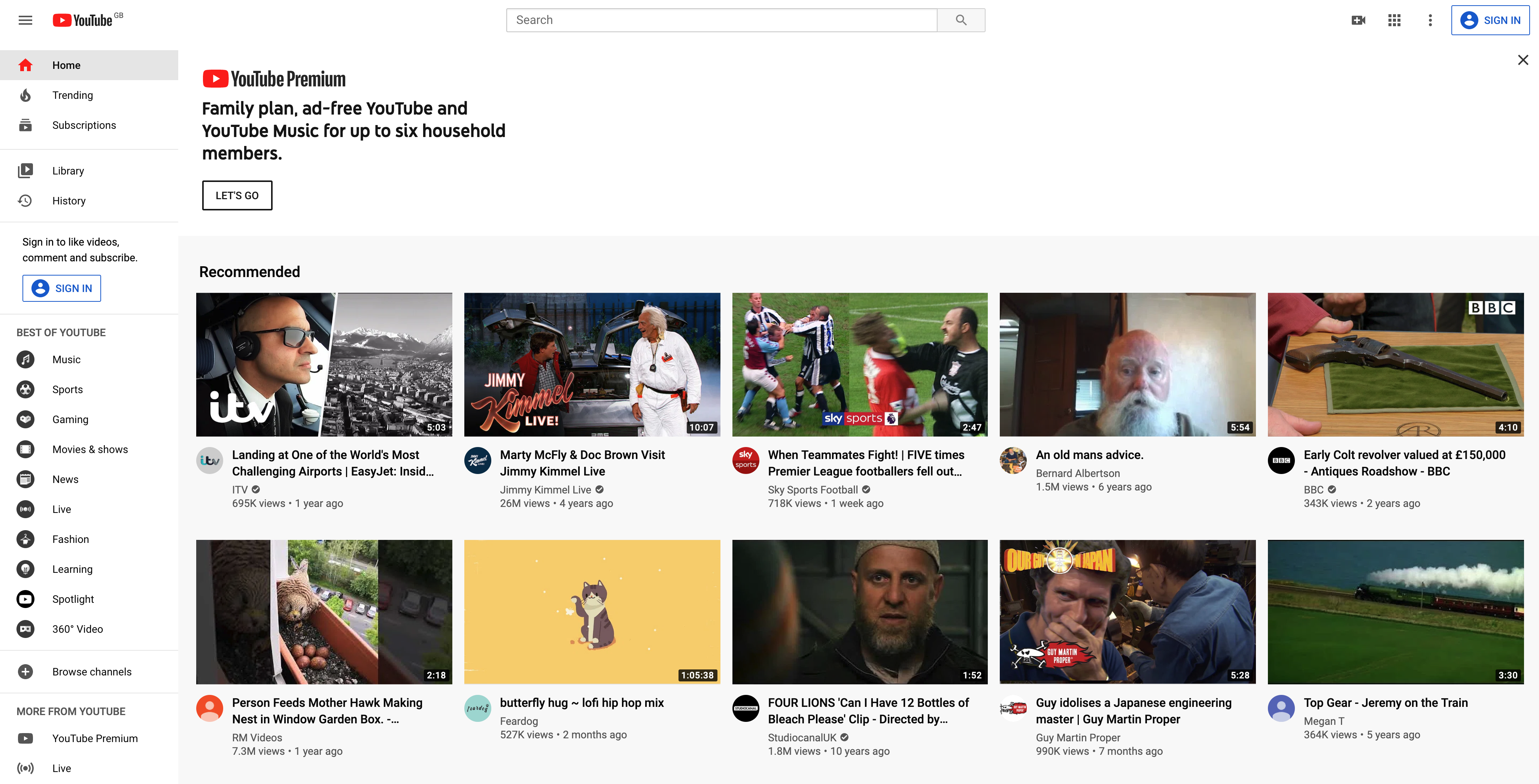Open the Trending menu label
Screen dimensions: 1539x784
(72, 95)
